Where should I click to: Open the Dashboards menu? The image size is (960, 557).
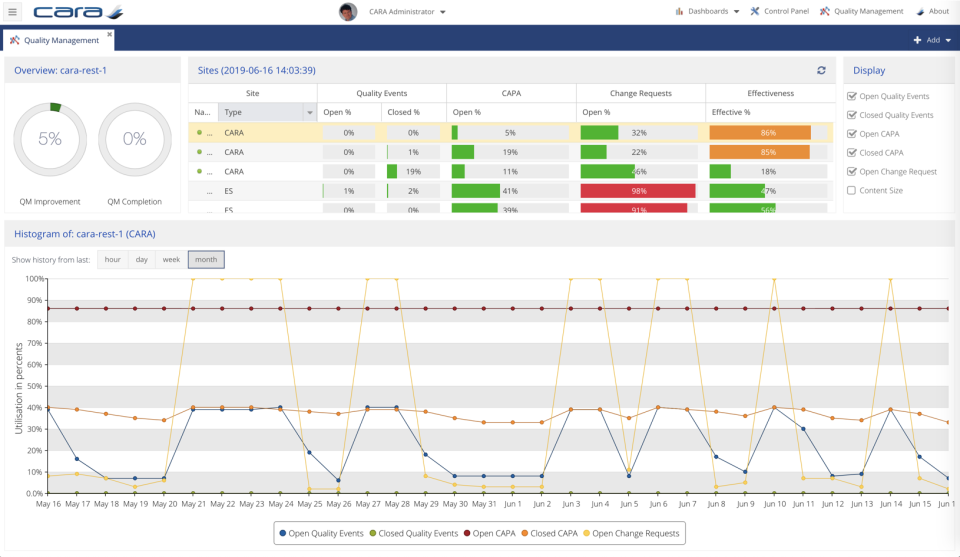708,11
